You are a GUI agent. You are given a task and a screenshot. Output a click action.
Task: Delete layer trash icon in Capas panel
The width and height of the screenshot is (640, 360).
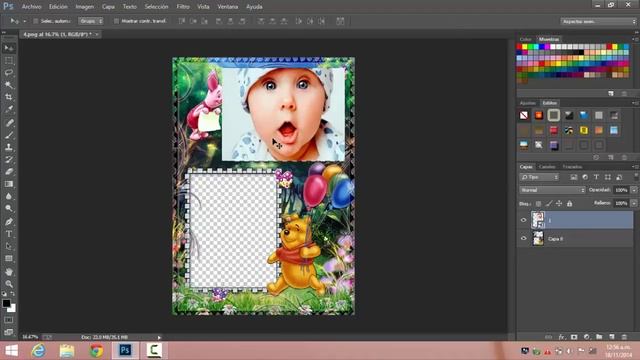(624, 337)
